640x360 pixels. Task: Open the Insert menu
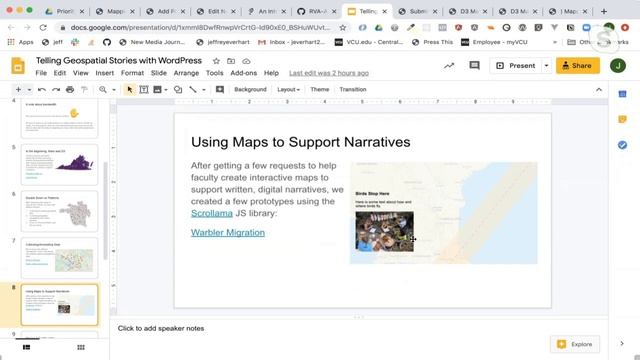[105, 73]
